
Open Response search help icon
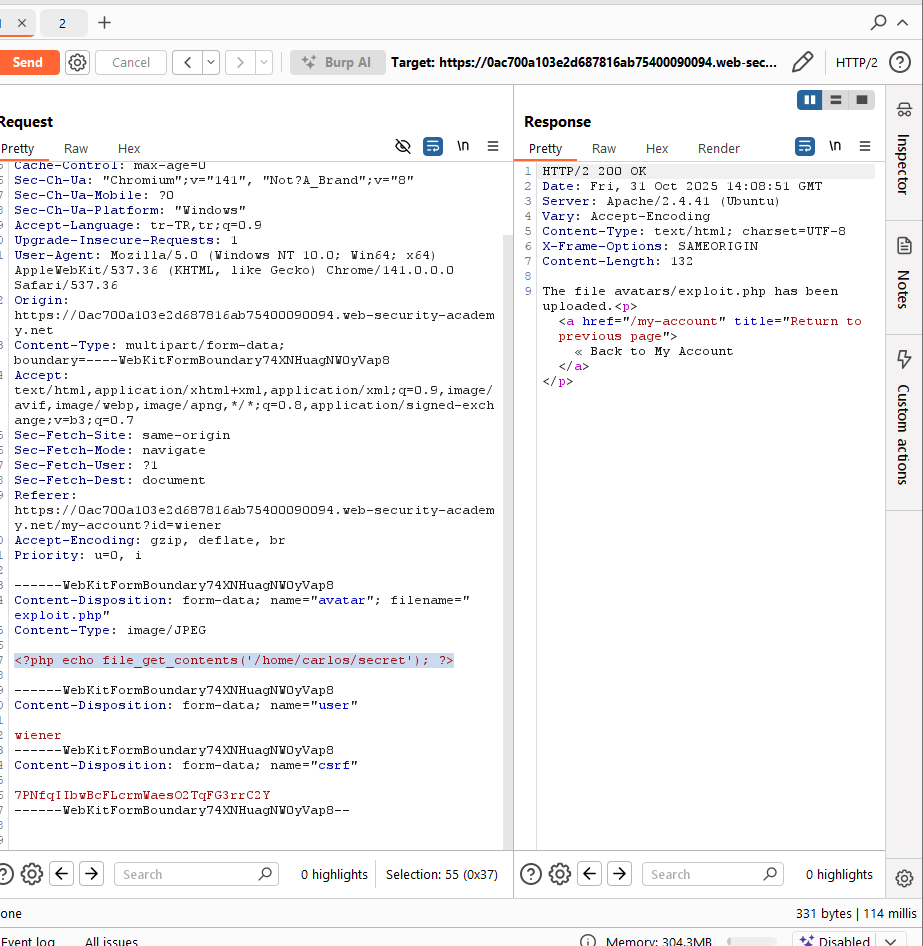click(531, 874)
